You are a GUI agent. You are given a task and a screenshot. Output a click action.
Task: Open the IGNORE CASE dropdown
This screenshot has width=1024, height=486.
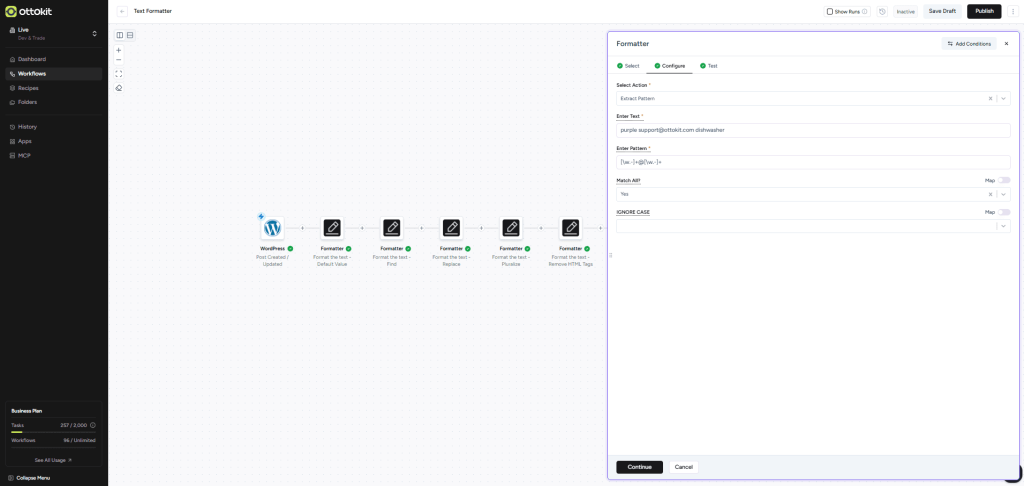(1004, 226)
